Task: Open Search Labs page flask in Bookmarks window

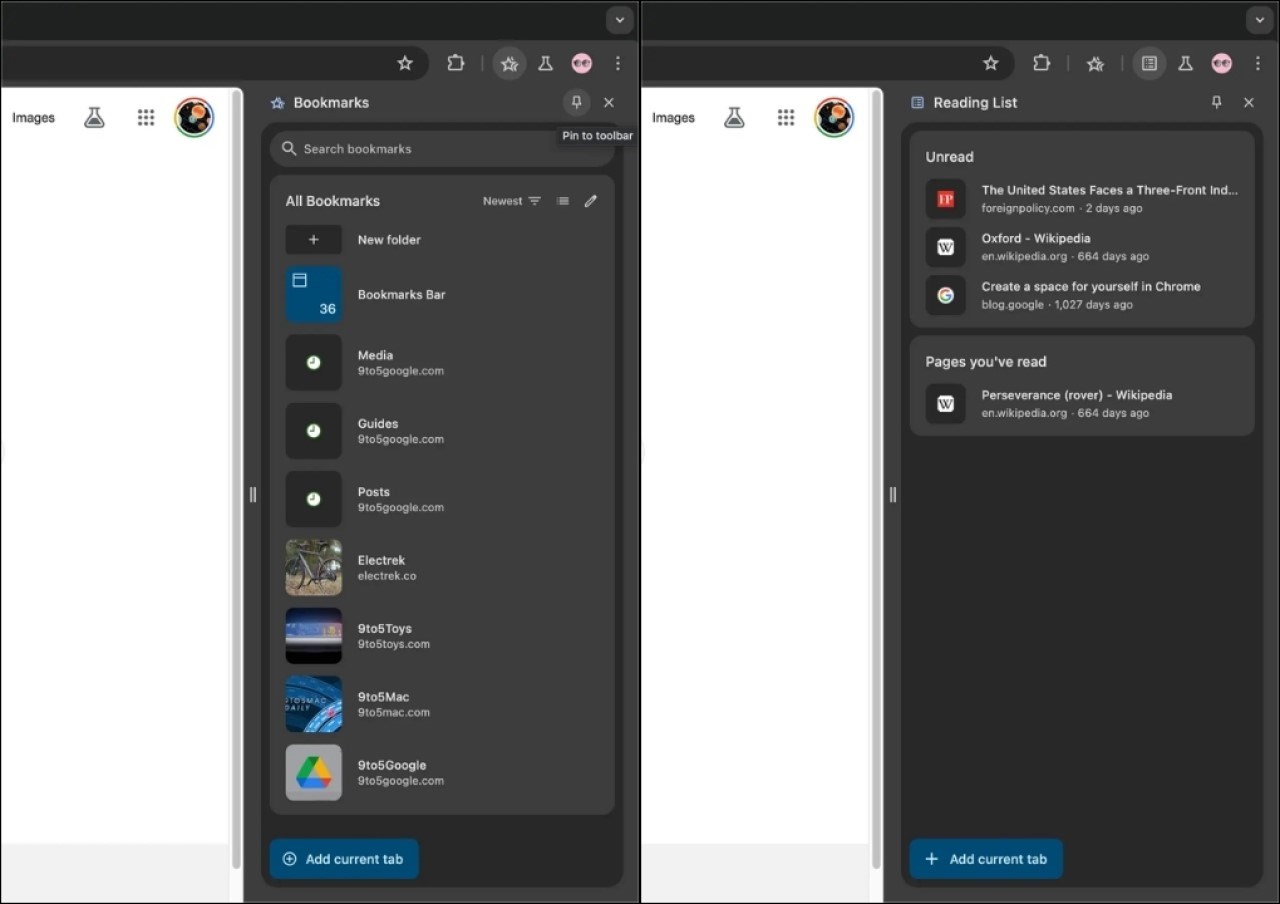Action: [94, 117]
